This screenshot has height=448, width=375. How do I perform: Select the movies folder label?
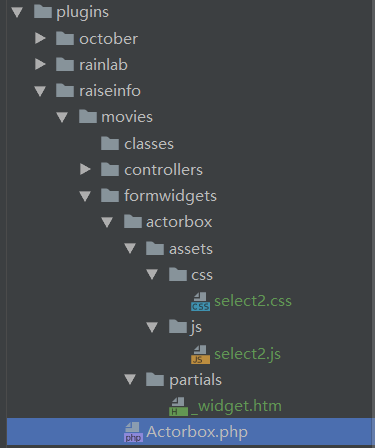(127, 117)
